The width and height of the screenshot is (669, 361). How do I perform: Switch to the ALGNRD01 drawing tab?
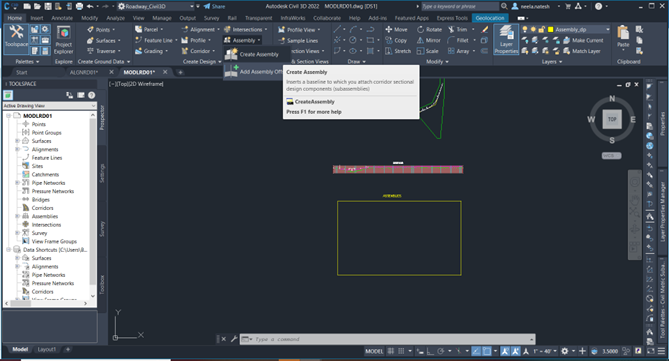84,72
